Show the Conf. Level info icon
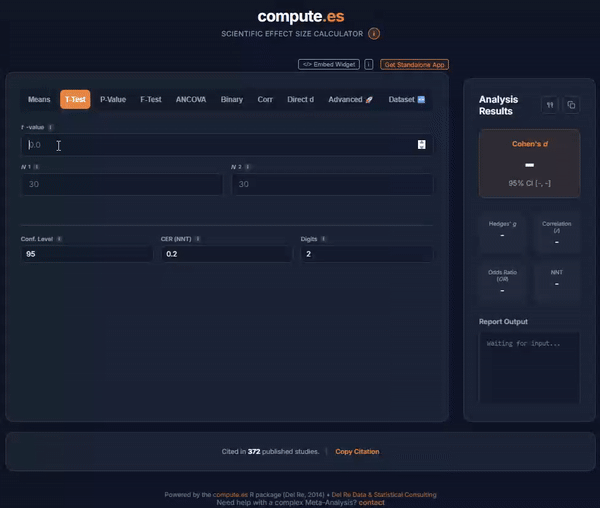 click(x=59, y=239)
